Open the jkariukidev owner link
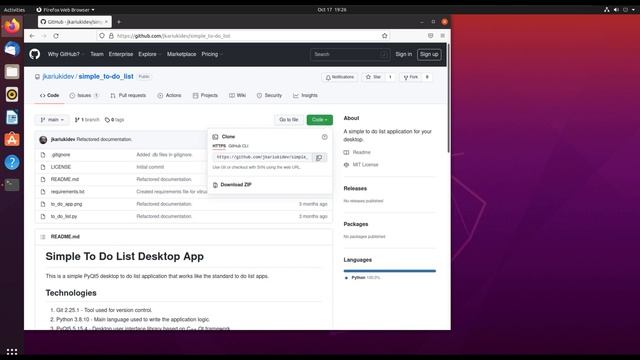 click(x=58, y=76)
